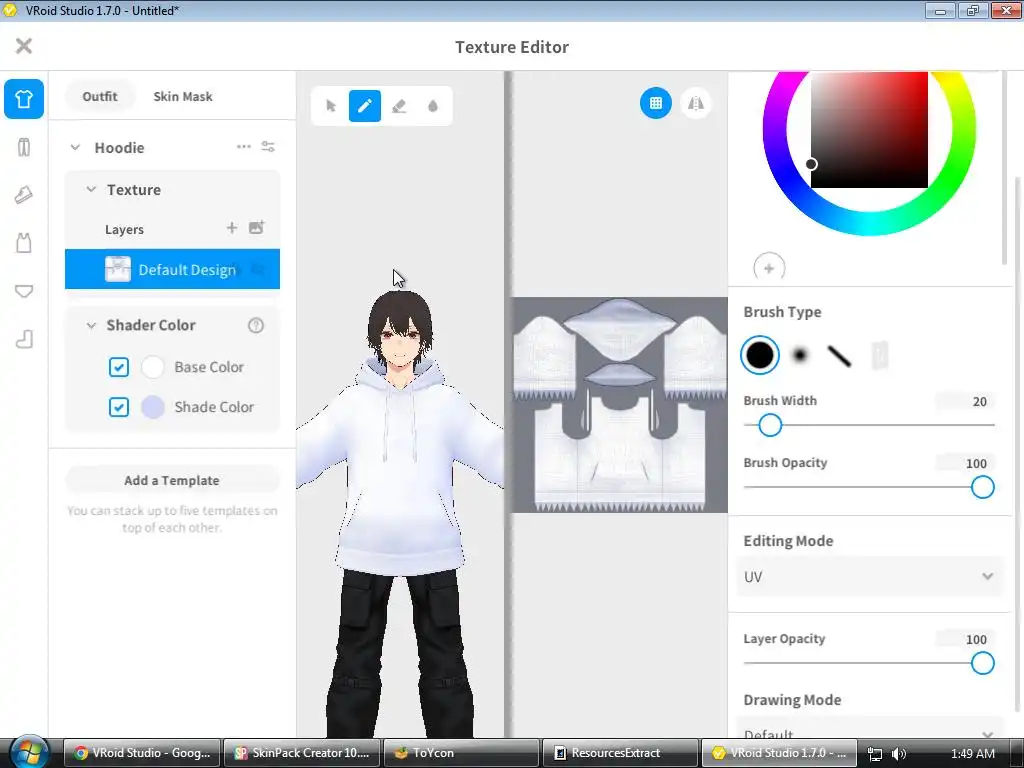Click the Brush Width slider
This screenshot has height=768, width=1024.
tap(869, 425)
